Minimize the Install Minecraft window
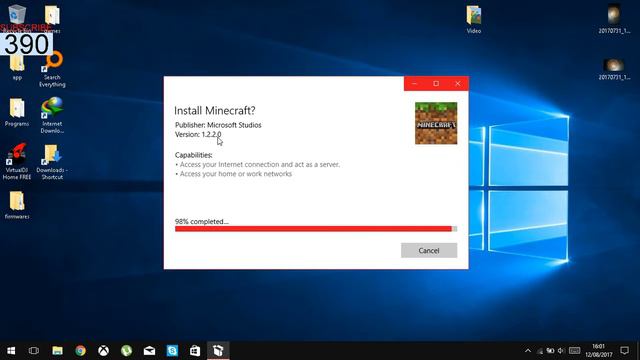This screenshot has width=640, height=360. coord(414,83)
